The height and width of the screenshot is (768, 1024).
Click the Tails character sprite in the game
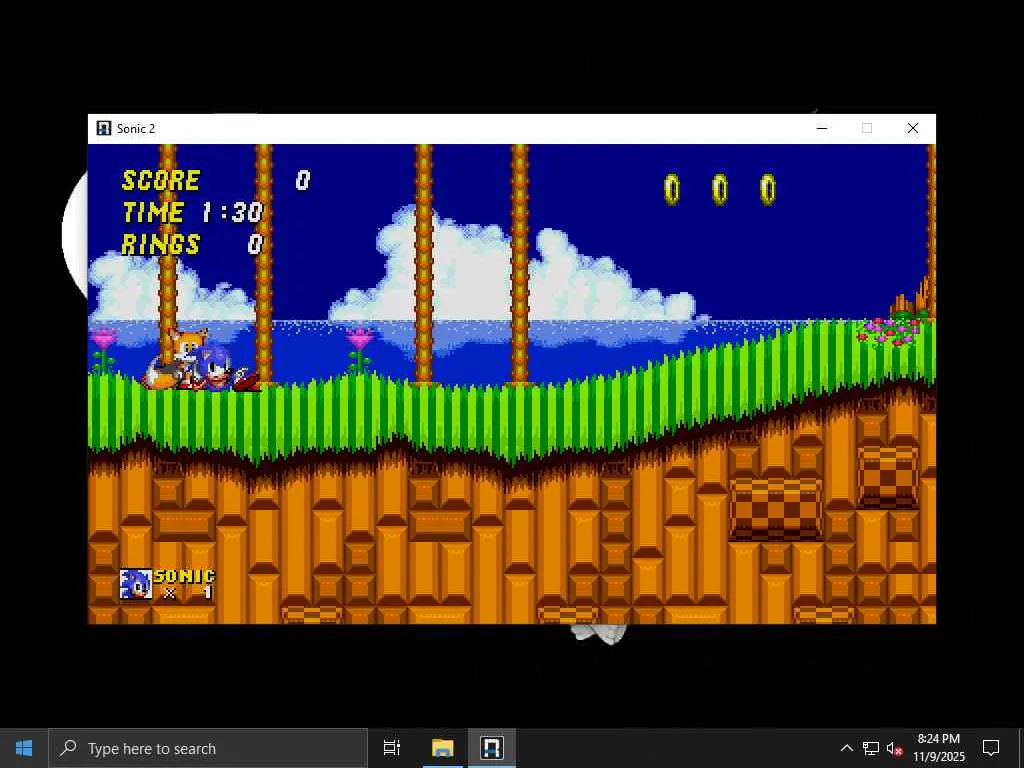[174, 359]
